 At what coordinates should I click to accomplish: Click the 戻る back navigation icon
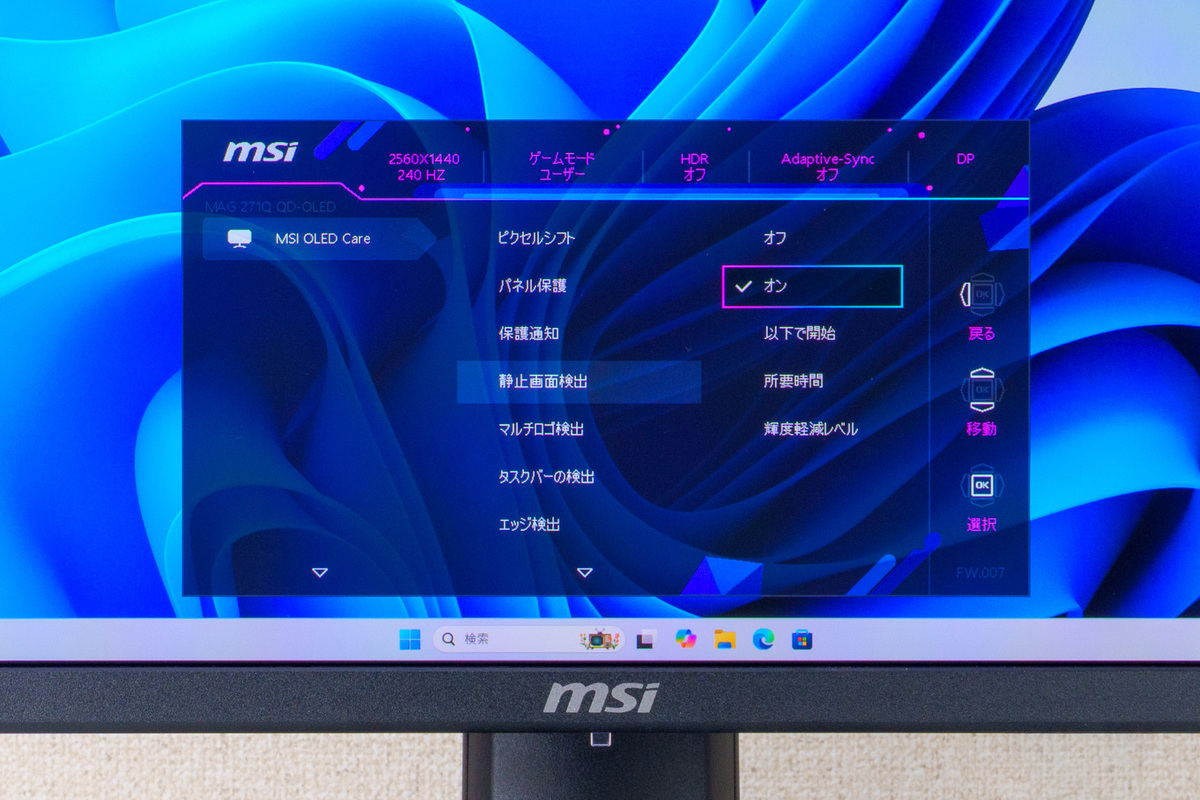981,295
